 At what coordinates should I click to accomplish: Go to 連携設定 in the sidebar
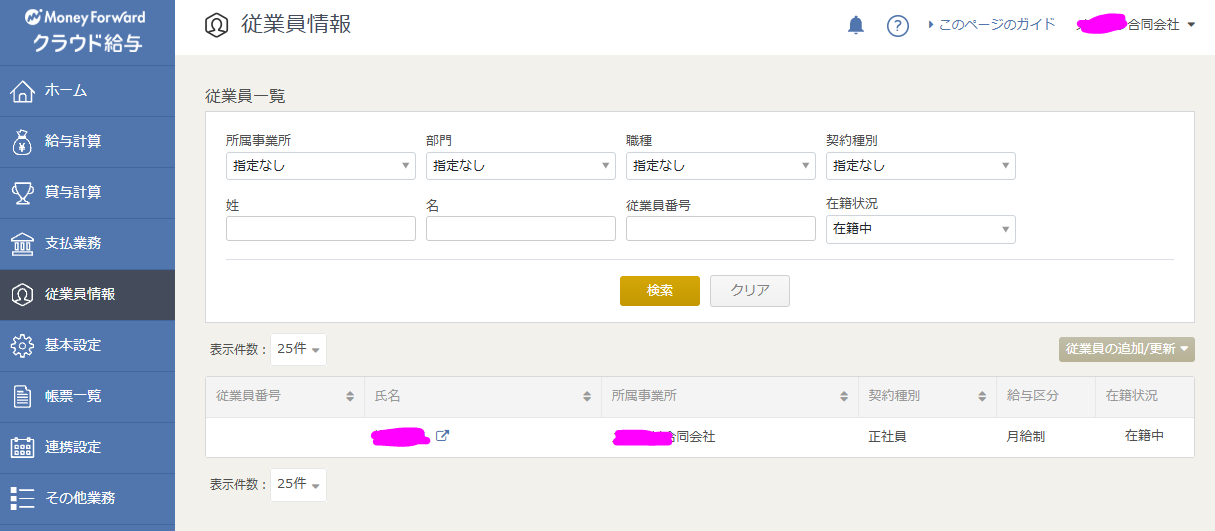click(72, 447)
